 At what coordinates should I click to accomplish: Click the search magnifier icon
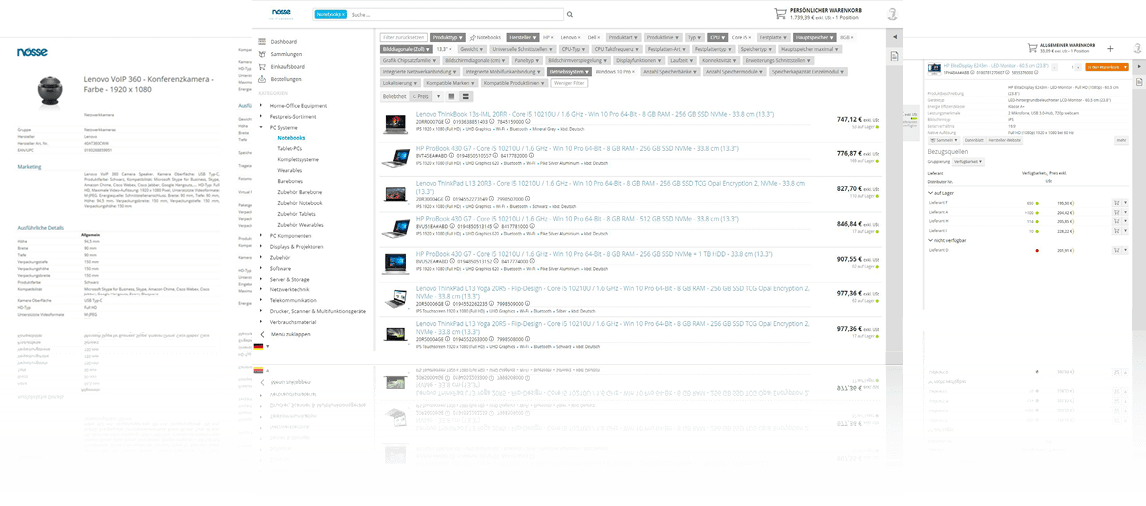pyautogui.click(x=569, y=14)
